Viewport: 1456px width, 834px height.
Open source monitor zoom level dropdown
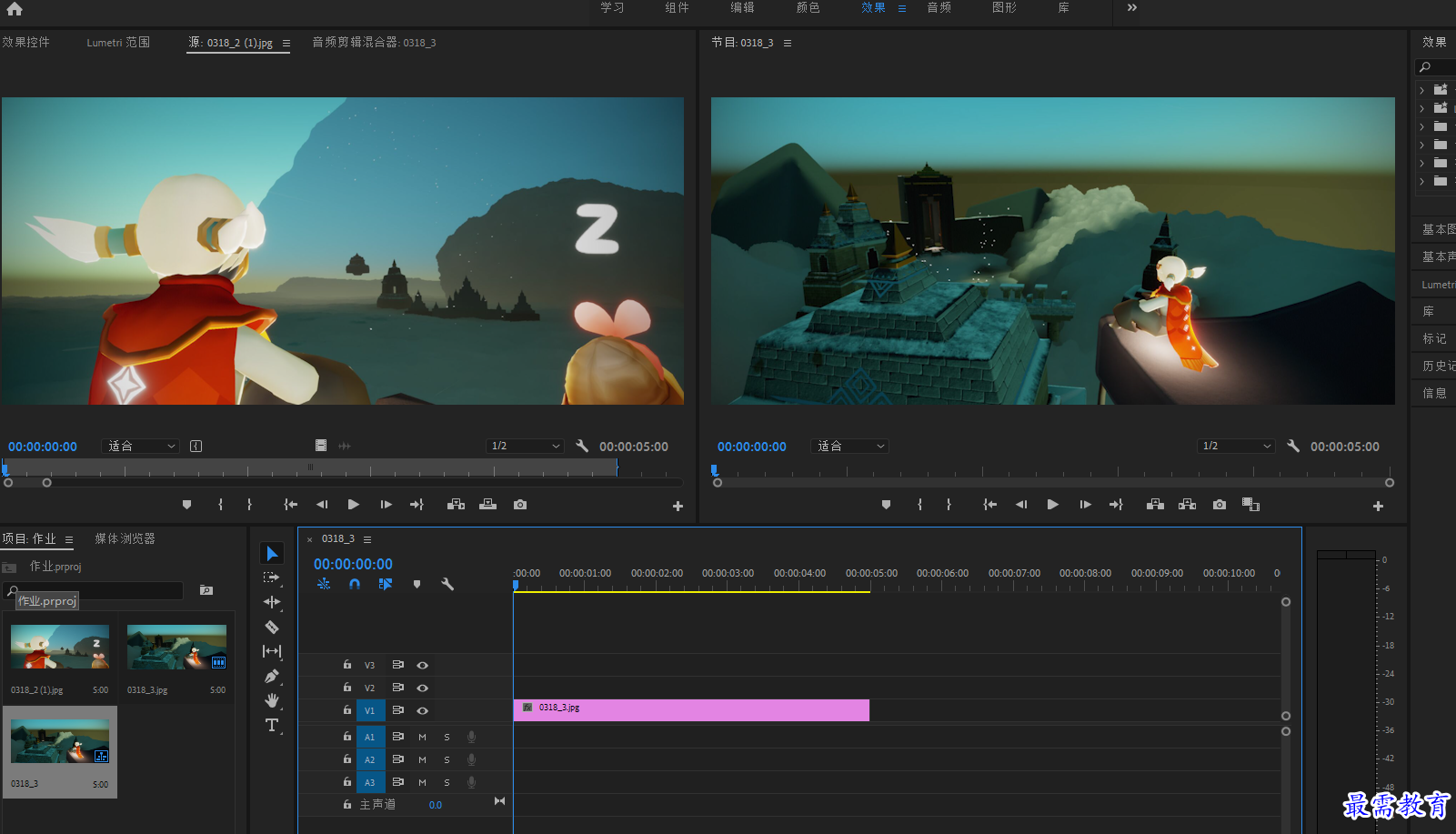click(142, 446)
